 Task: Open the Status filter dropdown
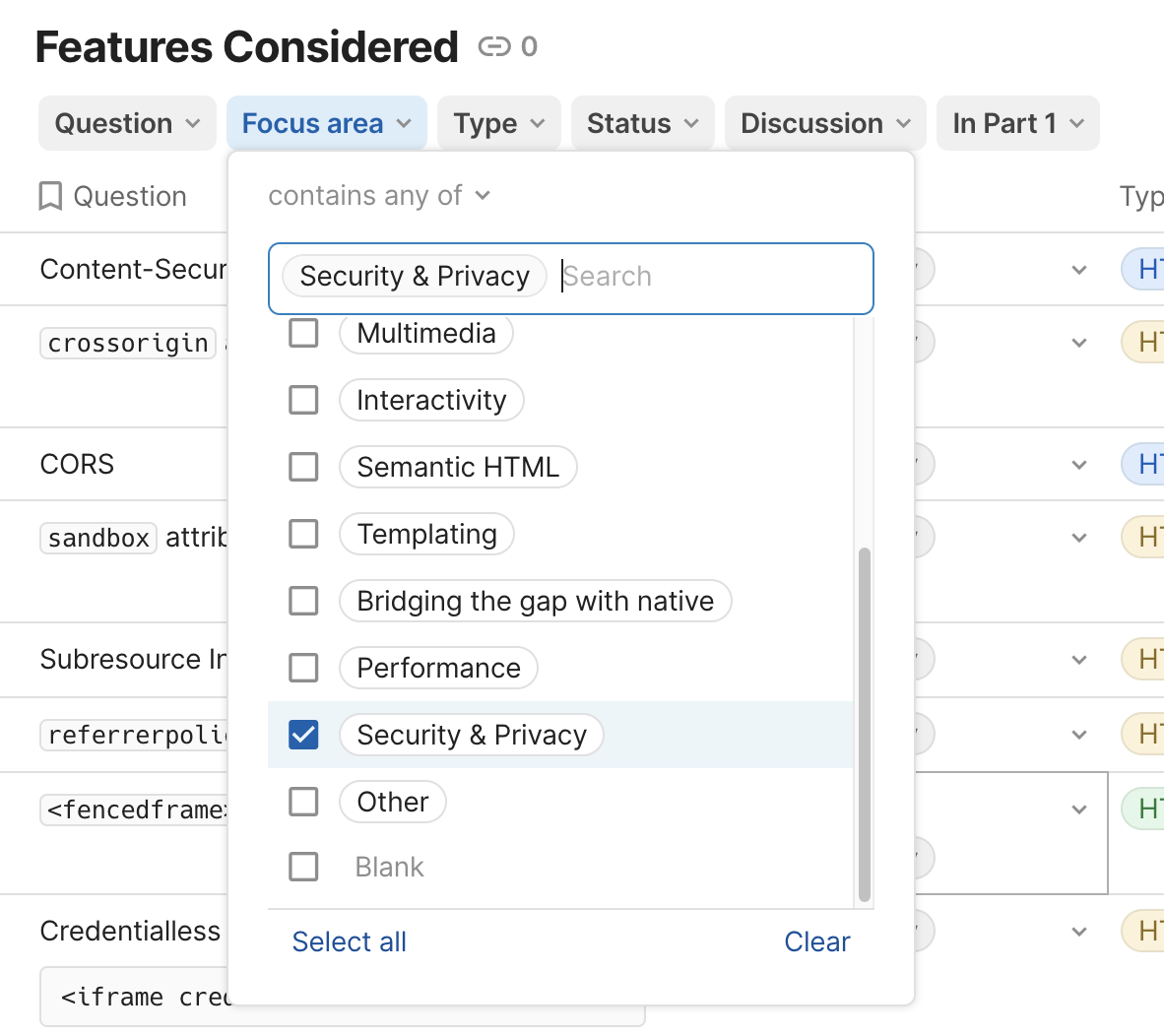pos(642,122)
